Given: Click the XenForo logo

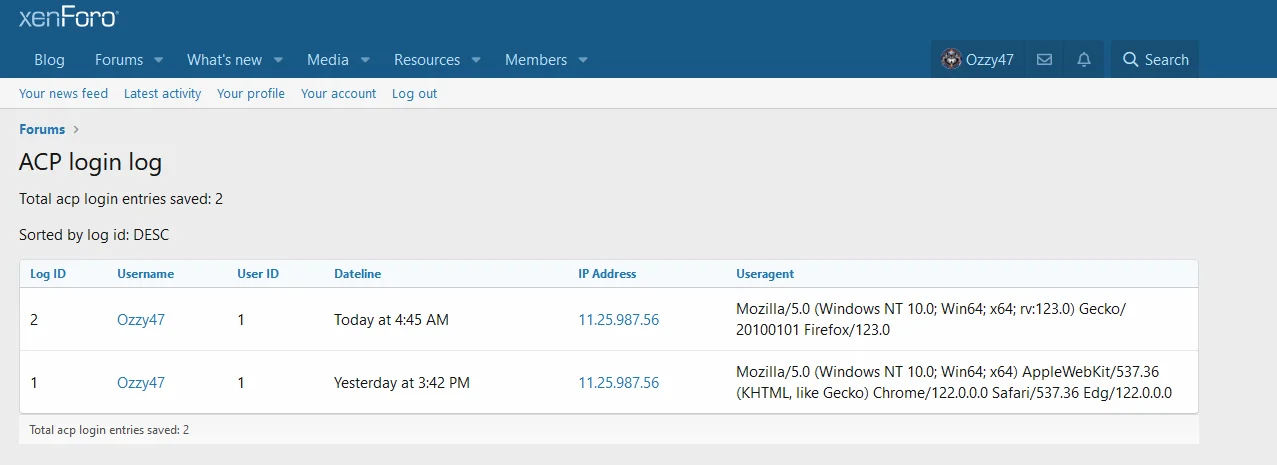Looking at the screenshot, I should tap(69, 17).
